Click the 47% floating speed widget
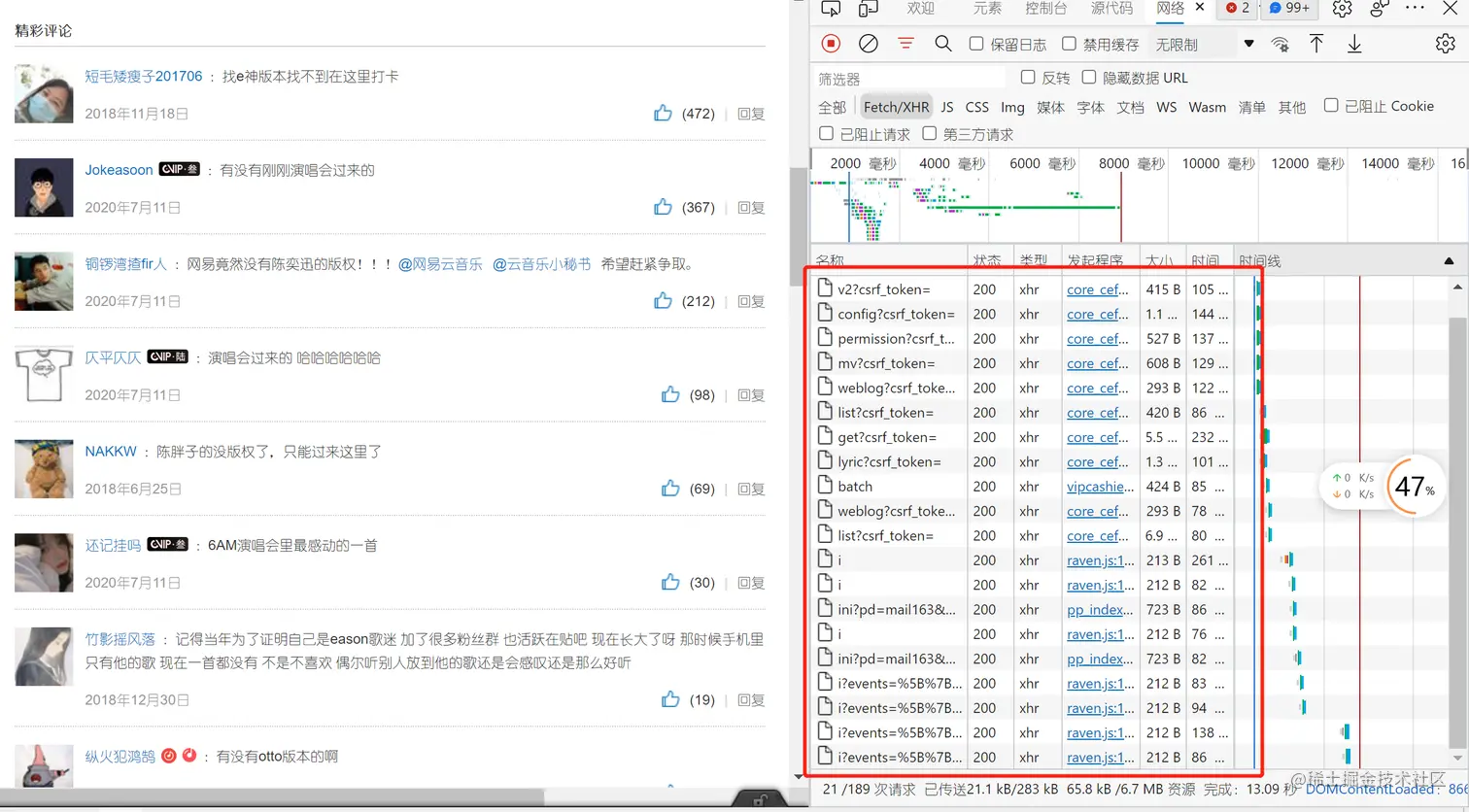1469x812 pixels. [x=1415, y=486]
